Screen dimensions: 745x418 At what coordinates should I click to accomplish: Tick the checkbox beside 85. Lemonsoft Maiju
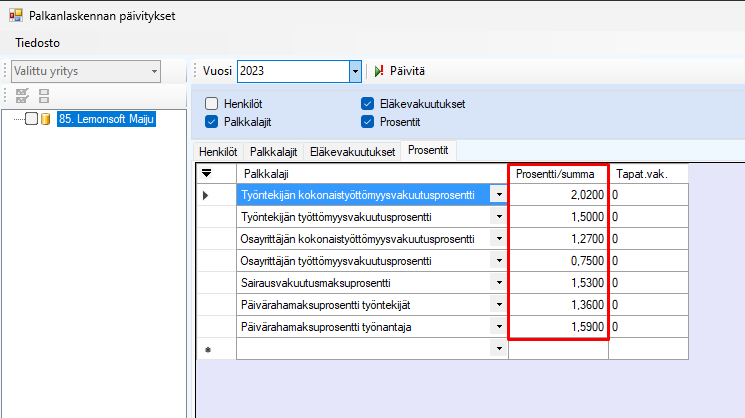pyautogui.click(x=31, y=120)
